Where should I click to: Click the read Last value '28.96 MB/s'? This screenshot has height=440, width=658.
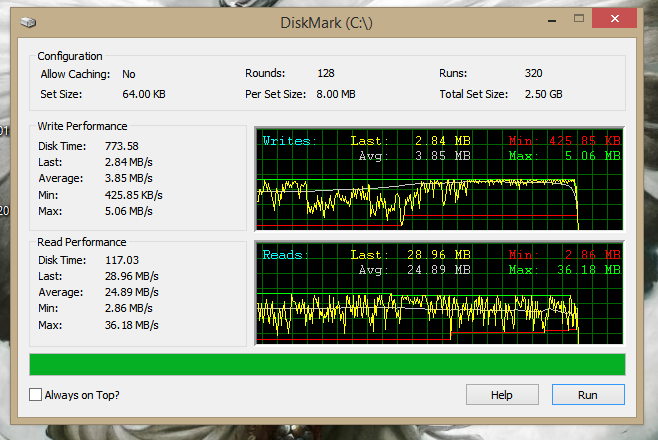tap(131, 276)
